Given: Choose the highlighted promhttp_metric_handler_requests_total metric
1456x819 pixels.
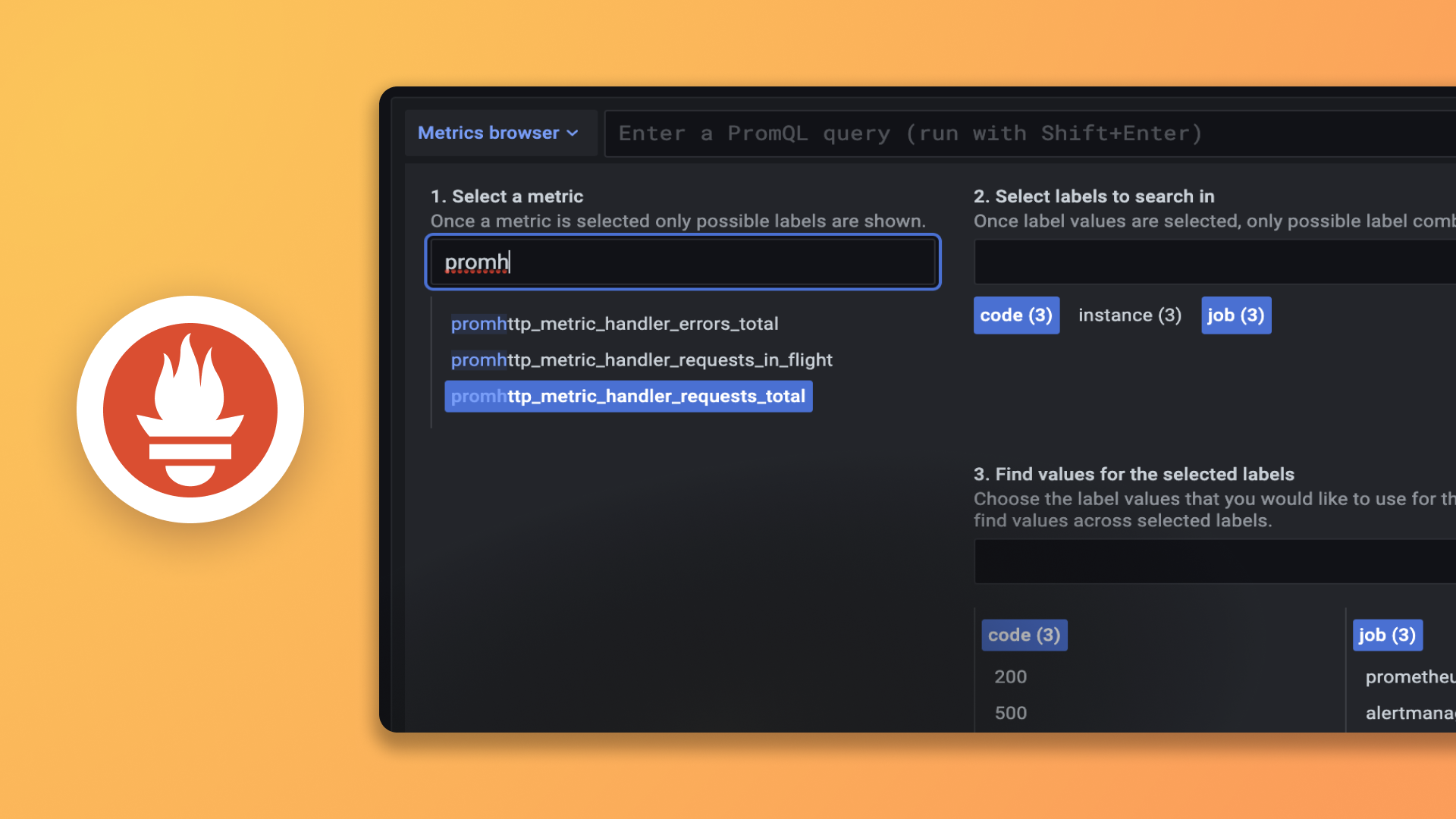Looking at the screenshot, I should click(628, 396).
